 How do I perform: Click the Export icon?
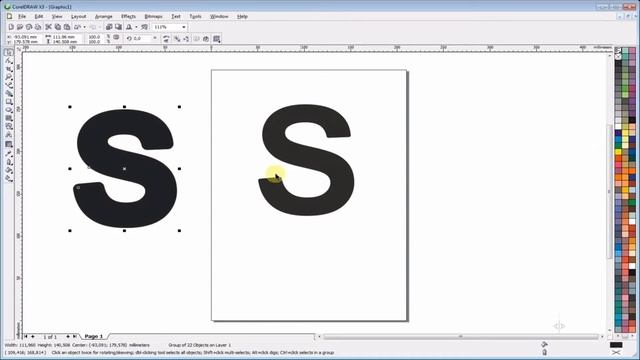[x=118, y=27]
